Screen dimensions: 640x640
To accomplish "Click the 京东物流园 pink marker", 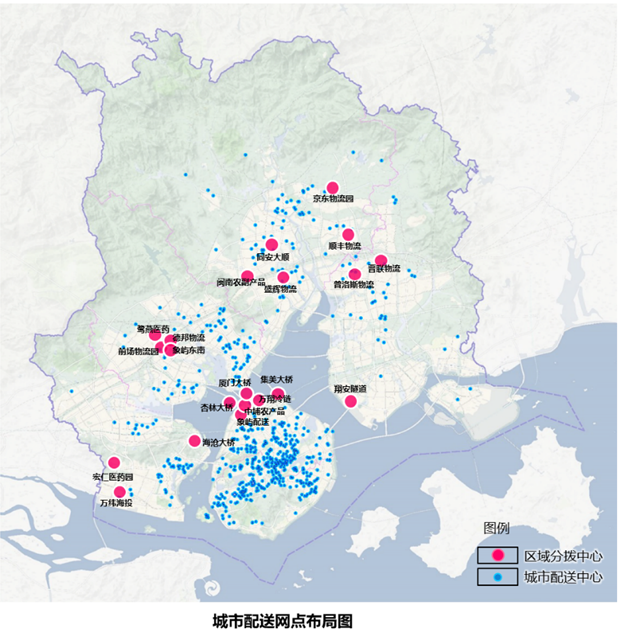I will [x=334, y=187].
